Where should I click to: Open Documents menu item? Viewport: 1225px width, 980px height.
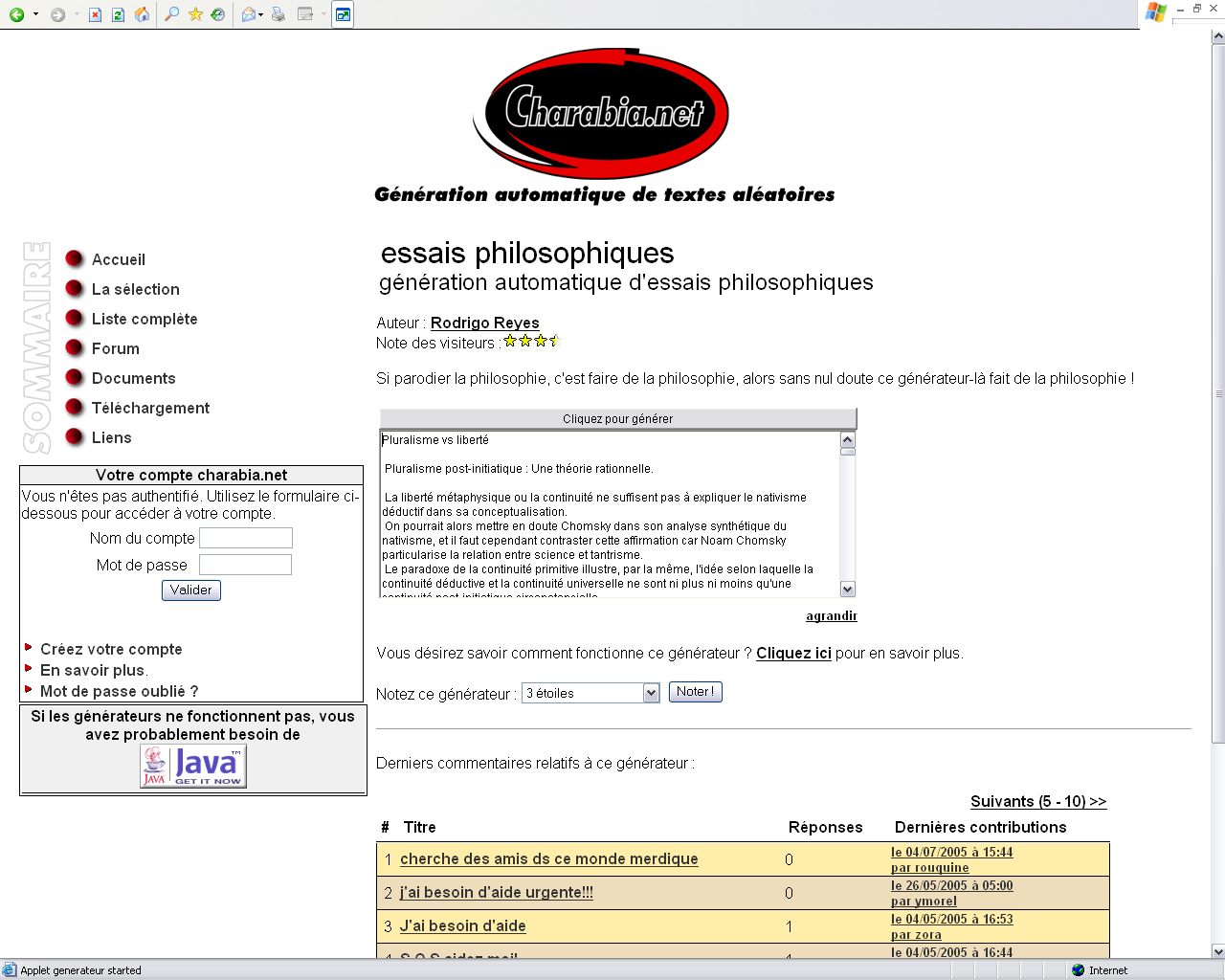[134, 378]
